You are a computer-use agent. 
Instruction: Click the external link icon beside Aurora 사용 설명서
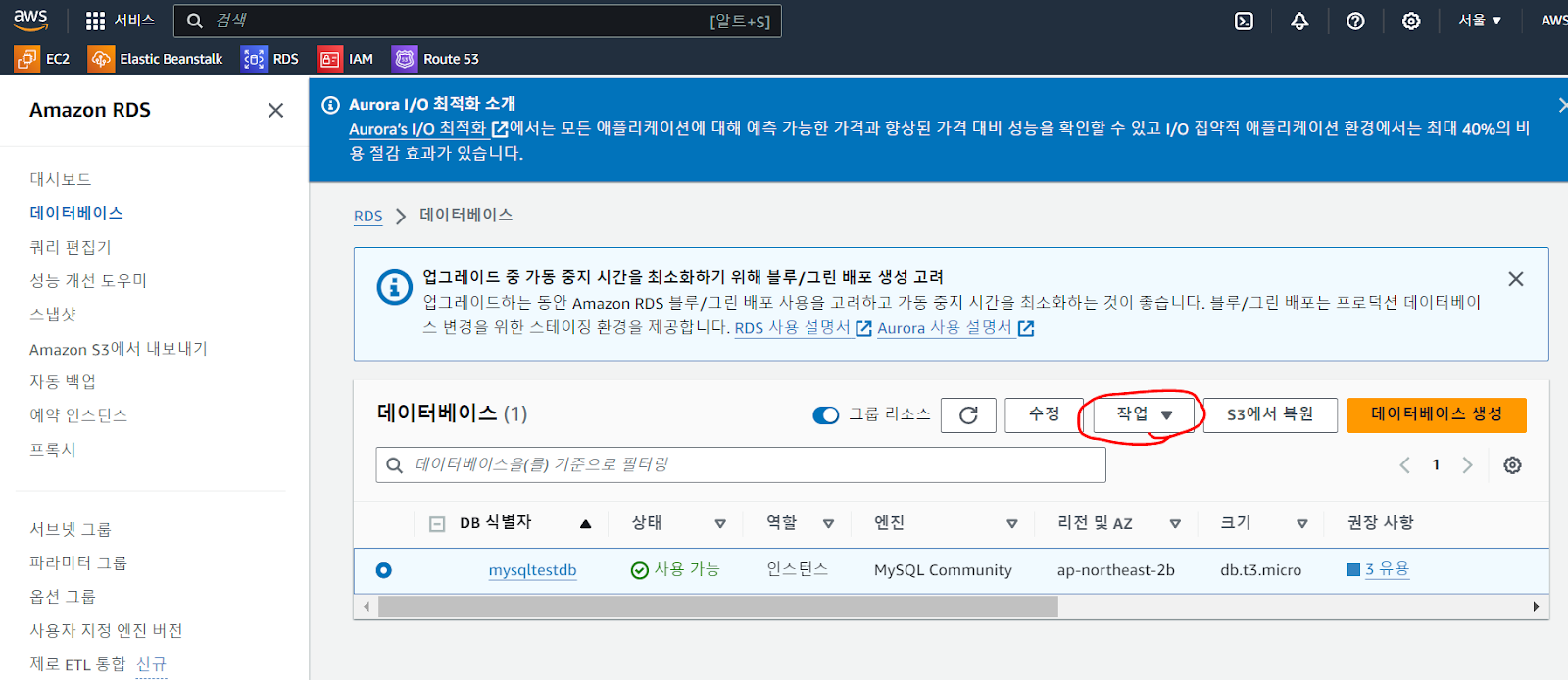1026,328
